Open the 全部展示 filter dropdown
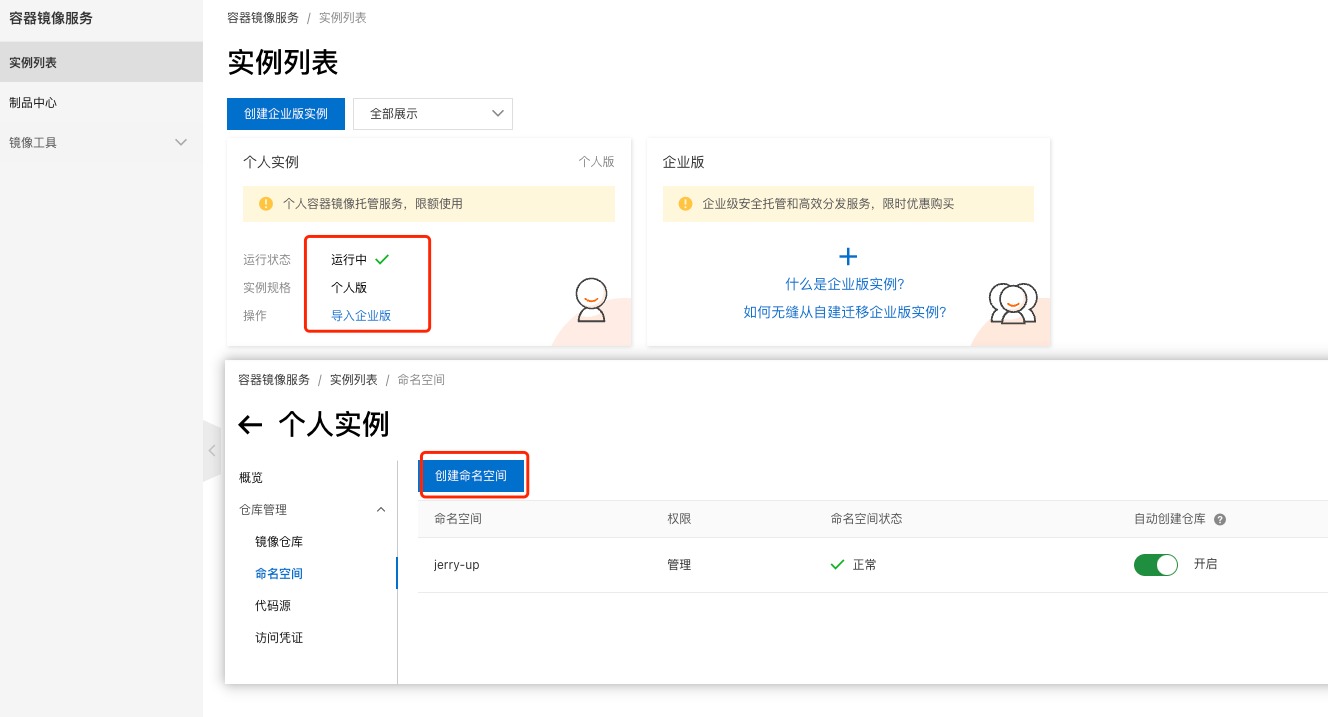Image resolution: width=1328 pixels, height=717 pixels. pos(432,113)
